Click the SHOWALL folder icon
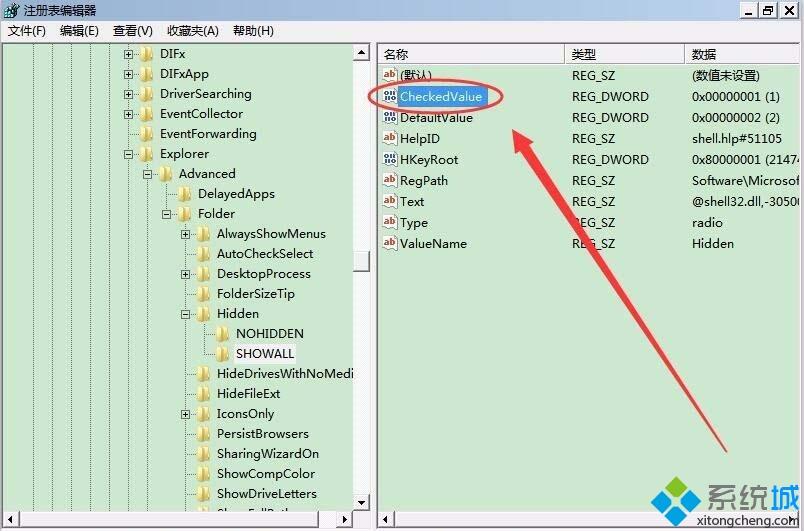The image size is (804, 531). pyautogui.click(x=223, y=354)
